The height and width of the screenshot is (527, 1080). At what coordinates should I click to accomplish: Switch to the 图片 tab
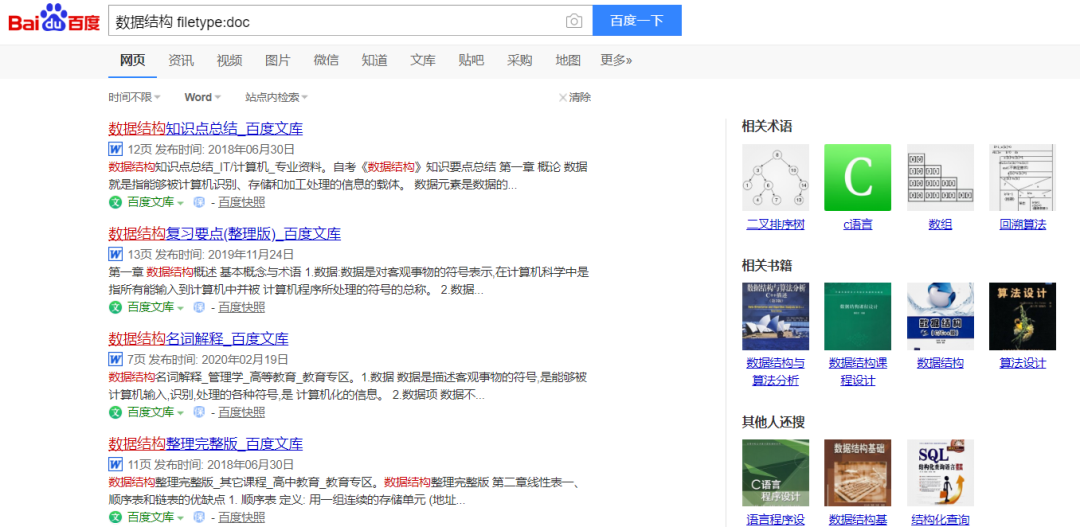click(x=278, y=61)
